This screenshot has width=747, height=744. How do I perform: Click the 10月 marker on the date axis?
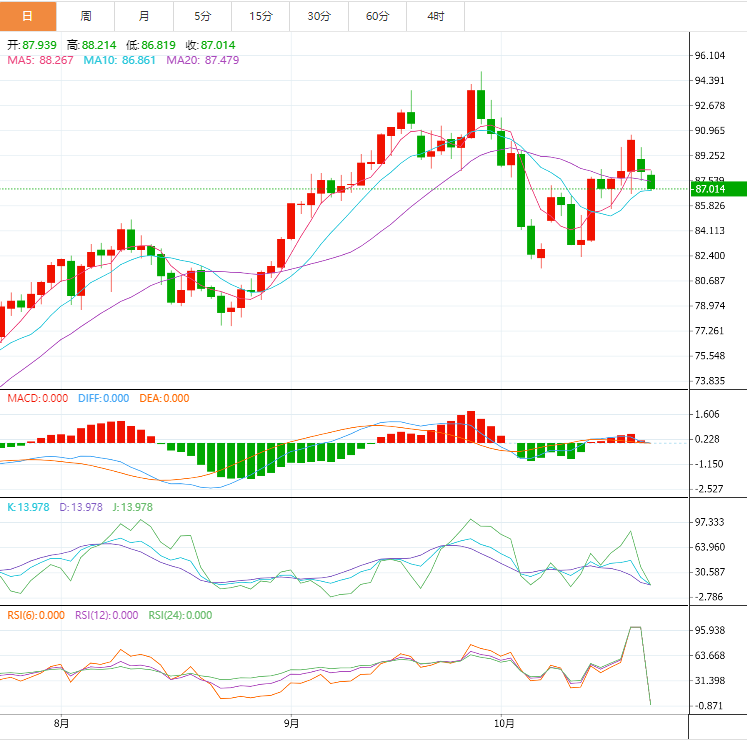click(504, 722)
